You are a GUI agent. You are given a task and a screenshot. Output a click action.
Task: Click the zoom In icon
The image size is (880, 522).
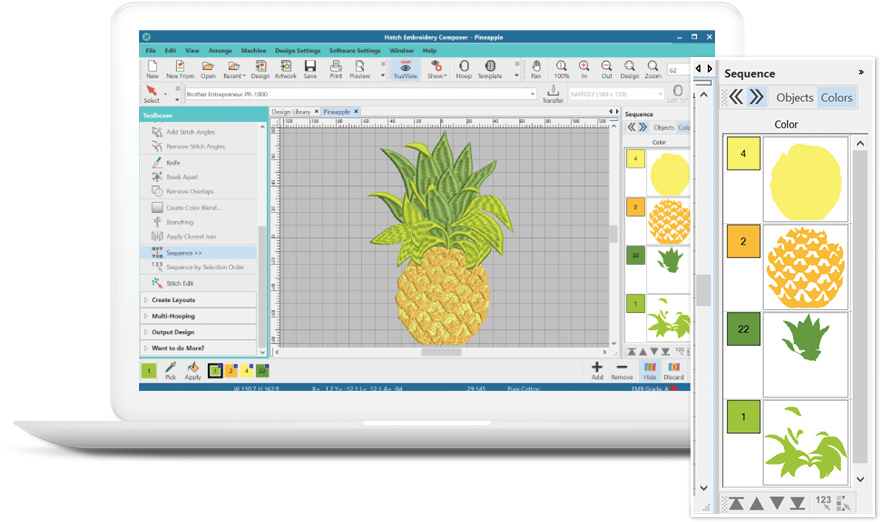(x=584, y=70)
